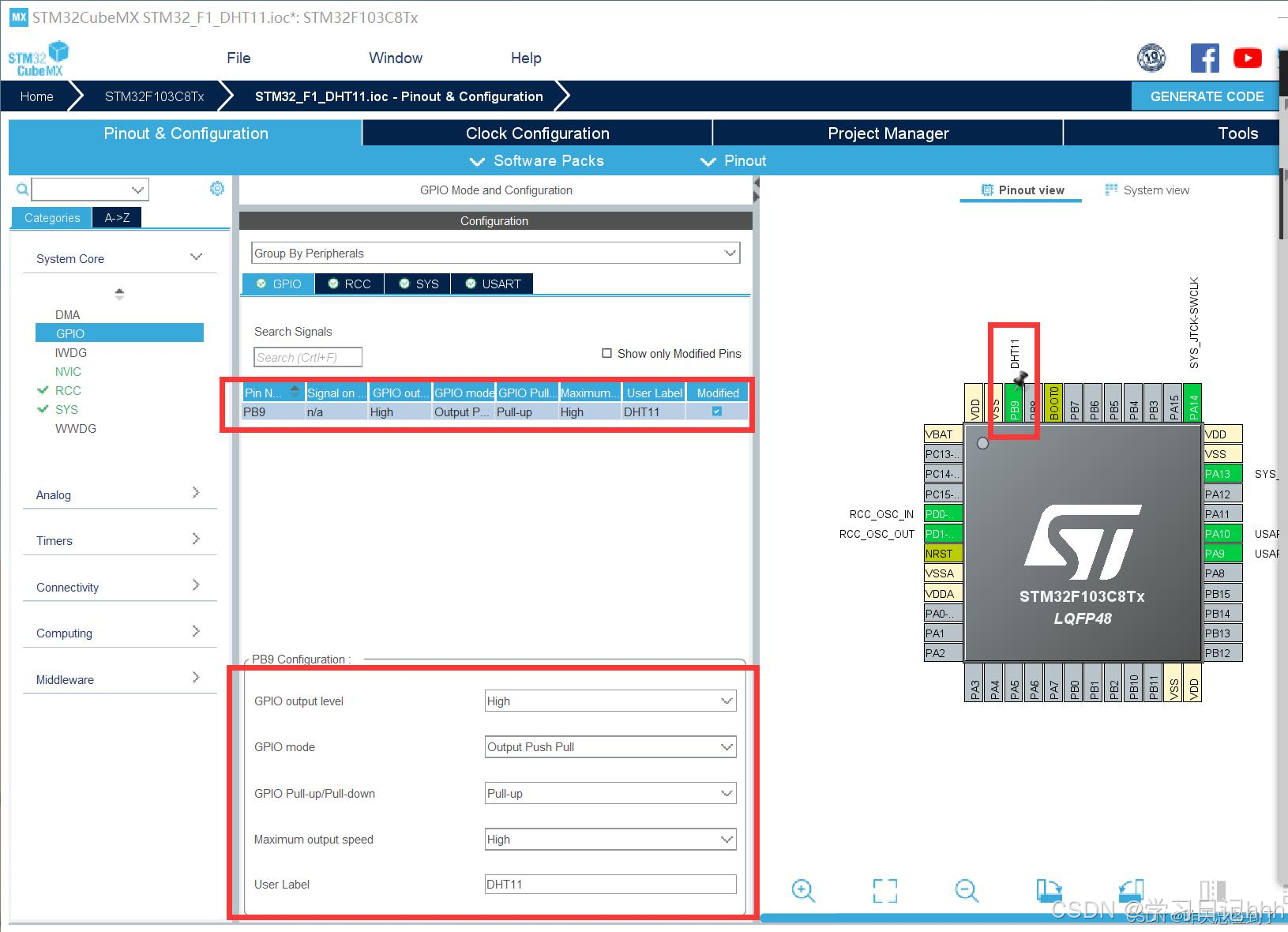Select pin PB15 on the chip
This screenshot has height=932, width=1288.
click(x=1222, y=593)
